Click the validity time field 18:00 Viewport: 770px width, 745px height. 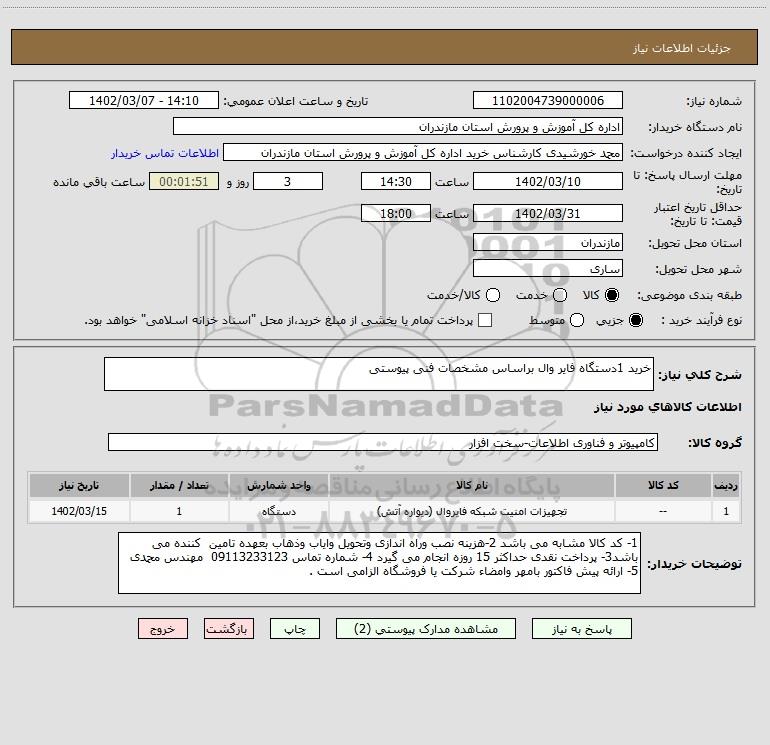pos(396,213)
